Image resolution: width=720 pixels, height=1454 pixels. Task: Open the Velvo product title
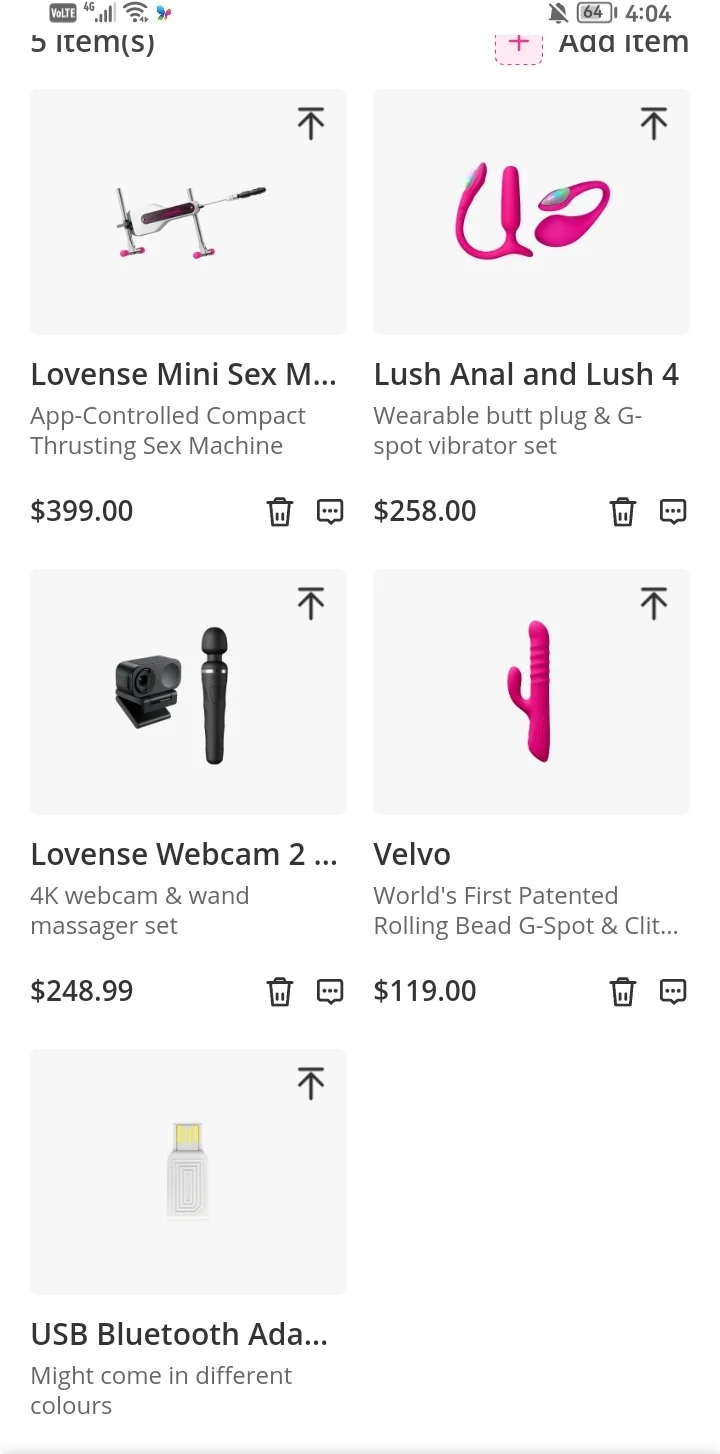412,854
